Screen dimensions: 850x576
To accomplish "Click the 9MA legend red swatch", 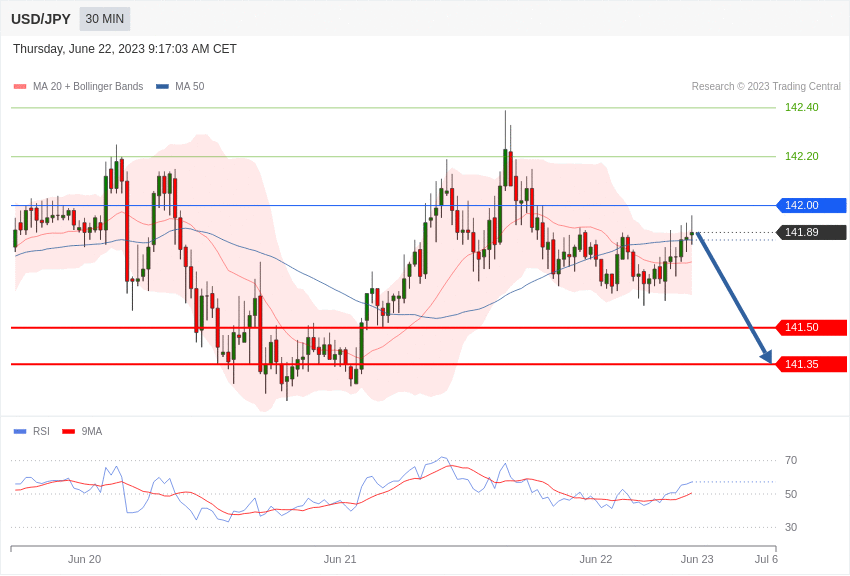I will [69, 431].
